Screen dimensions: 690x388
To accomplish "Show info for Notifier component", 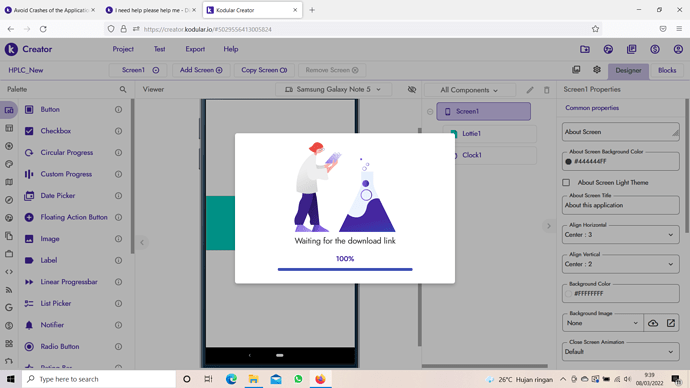I will click(x=118, y=325).
